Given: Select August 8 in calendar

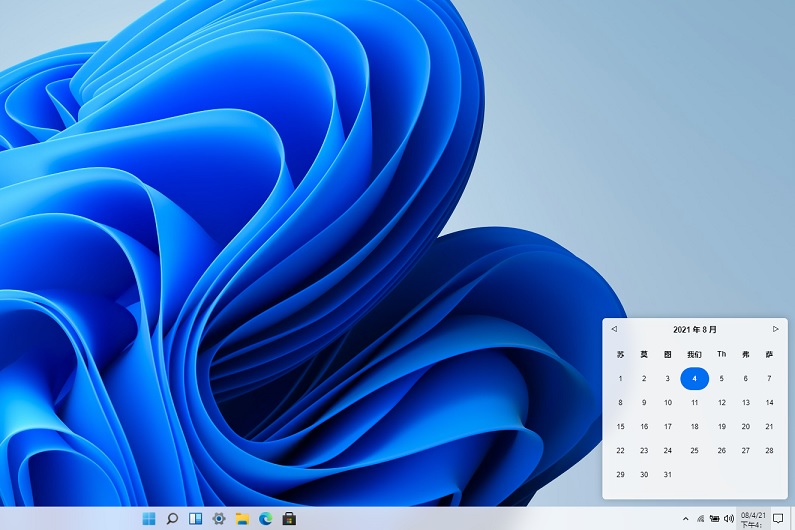Looking at the screenshot, I should (x=620, y=402).
